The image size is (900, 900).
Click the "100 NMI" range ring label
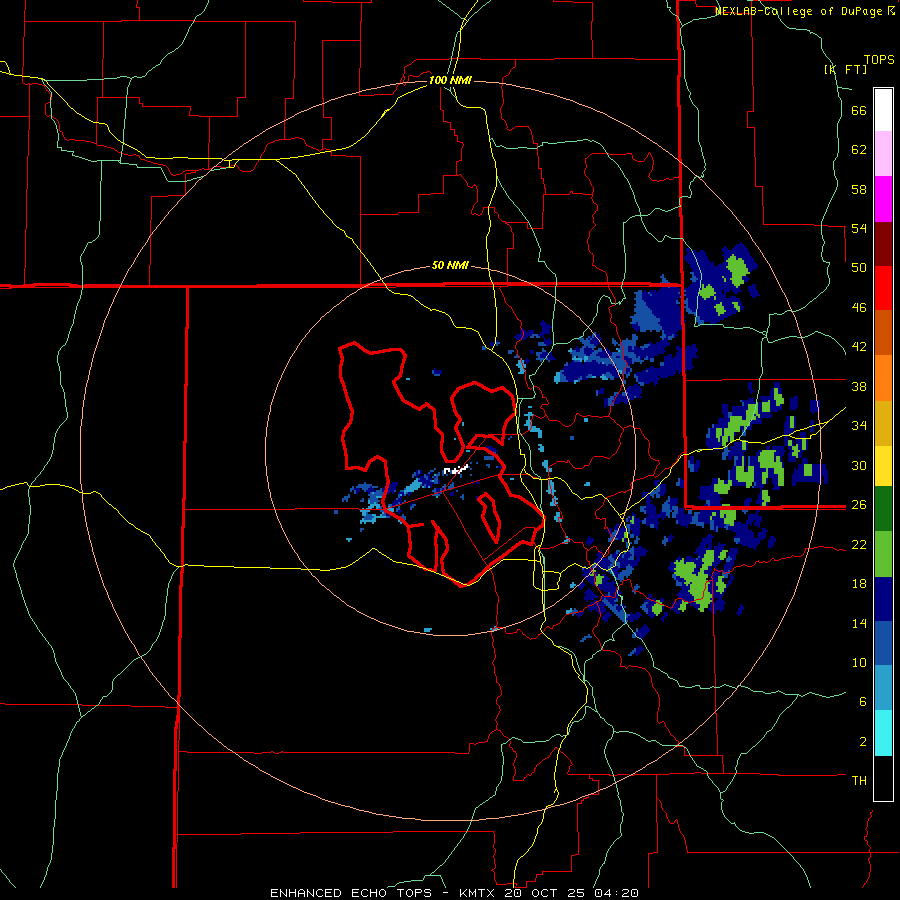click(450, 80)
